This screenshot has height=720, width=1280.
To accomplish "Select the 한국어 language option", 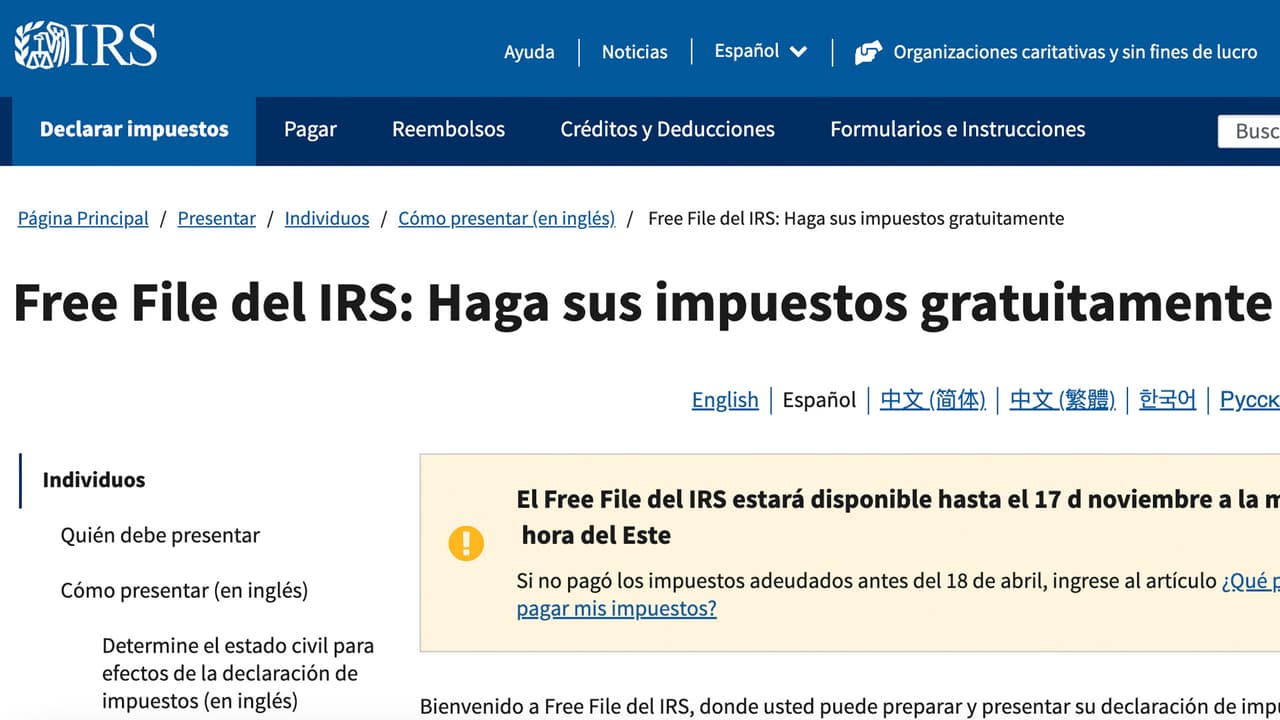I will (x=1166, y=399).
